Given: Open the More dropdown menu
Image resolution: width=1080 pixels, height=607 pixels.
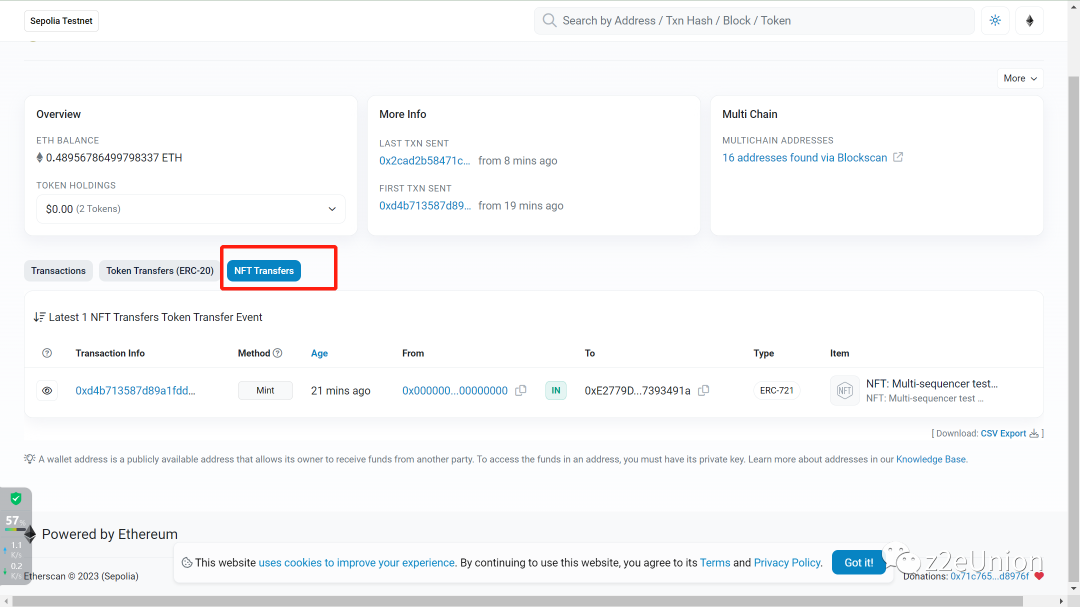Looking at the screenshot, I should tap(1020, 78).
